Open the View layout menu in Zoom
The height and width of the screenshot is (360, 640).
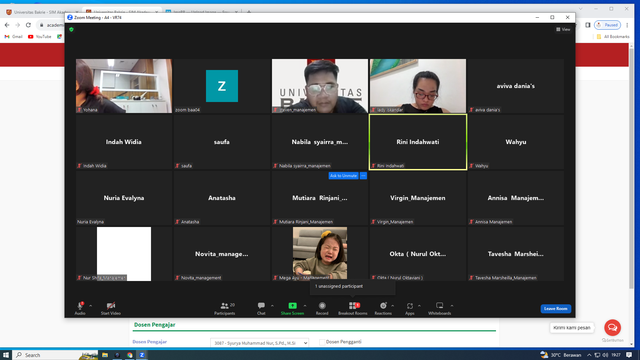[563, 29]
